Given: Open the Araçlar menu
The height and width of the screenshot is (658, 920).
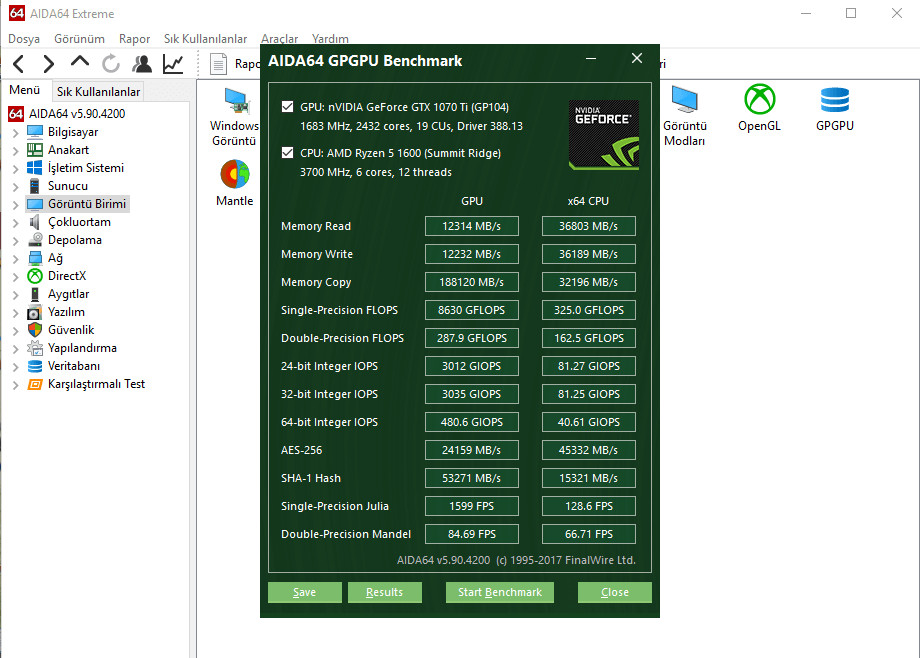Looking at the screenshot, I should pos(279,39).
